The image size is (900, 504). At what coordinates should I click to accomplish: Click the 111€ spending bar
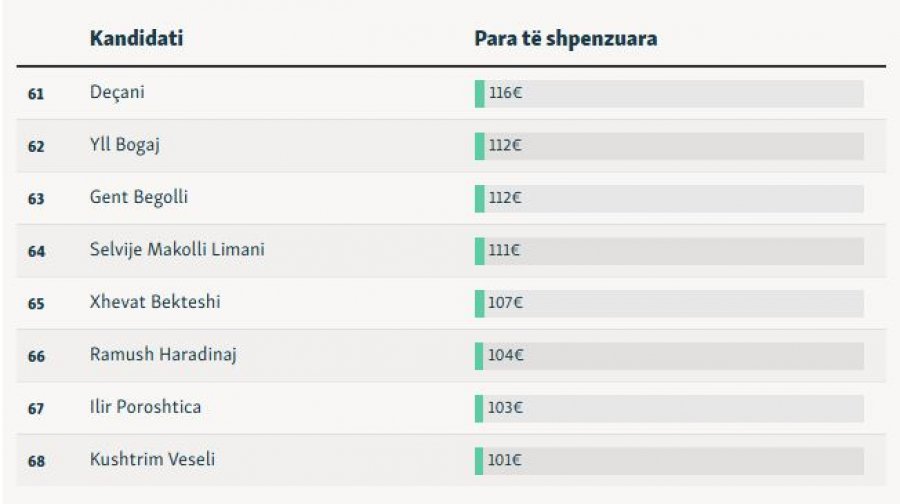(669, 251)
